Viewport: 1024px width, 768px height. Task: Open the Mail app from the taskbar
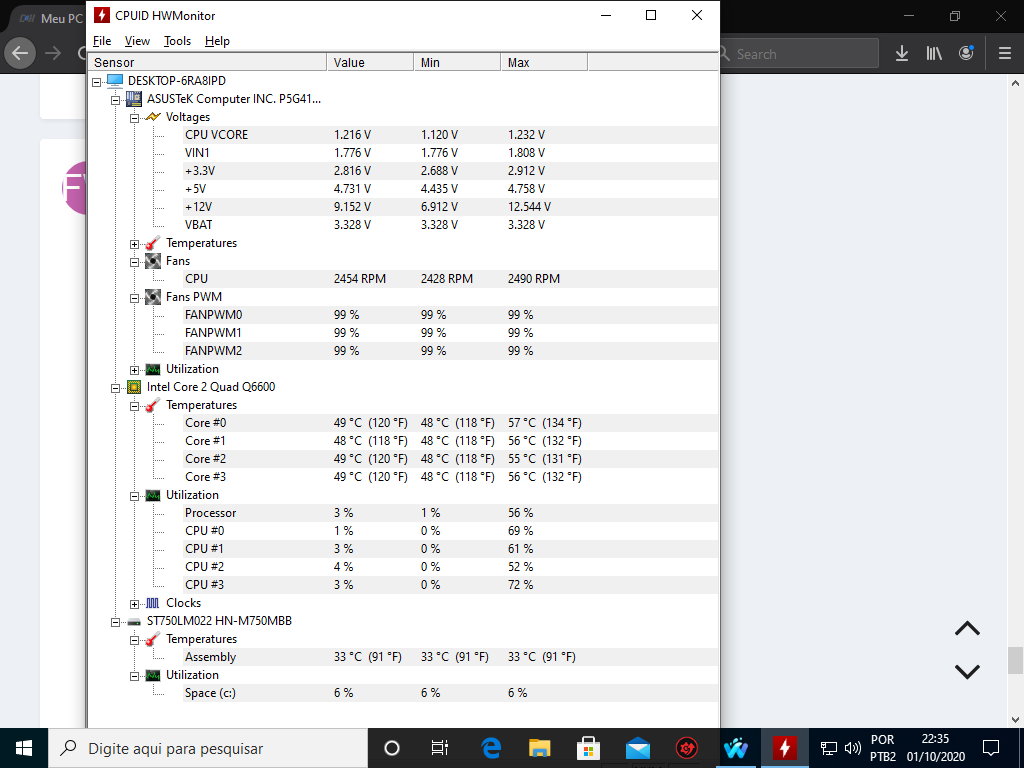(x=637, y=748)
